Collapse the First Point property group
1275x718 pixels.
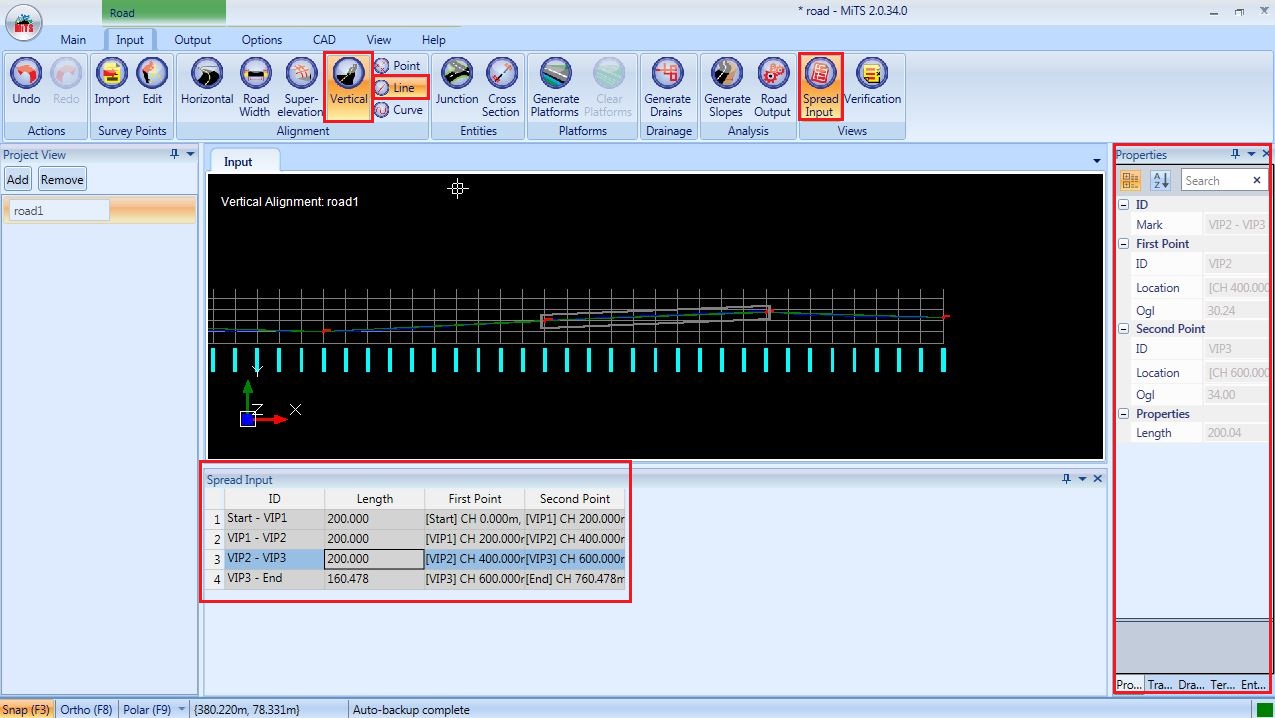pos(1124,244)
